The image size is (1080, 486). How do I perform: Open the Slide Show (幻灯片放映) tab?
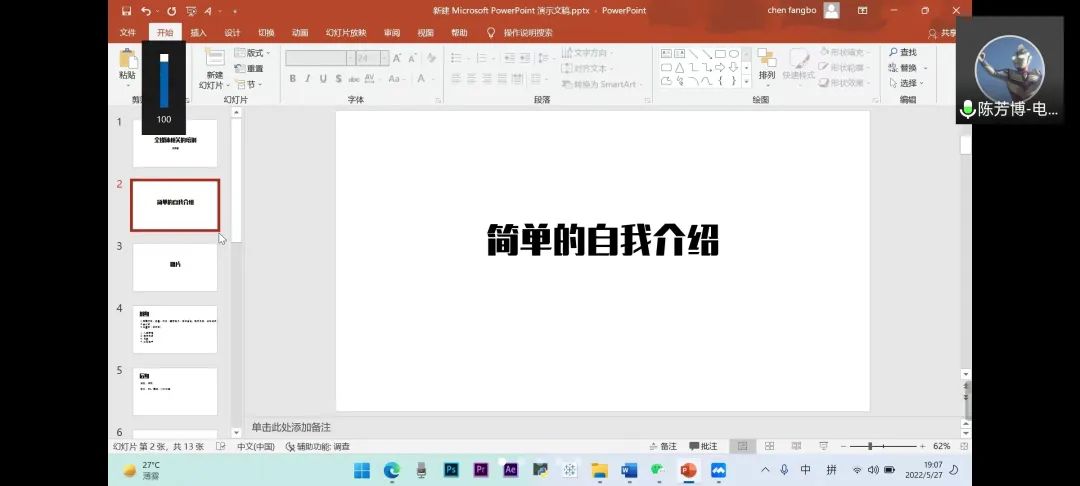(x=345, y=33)
